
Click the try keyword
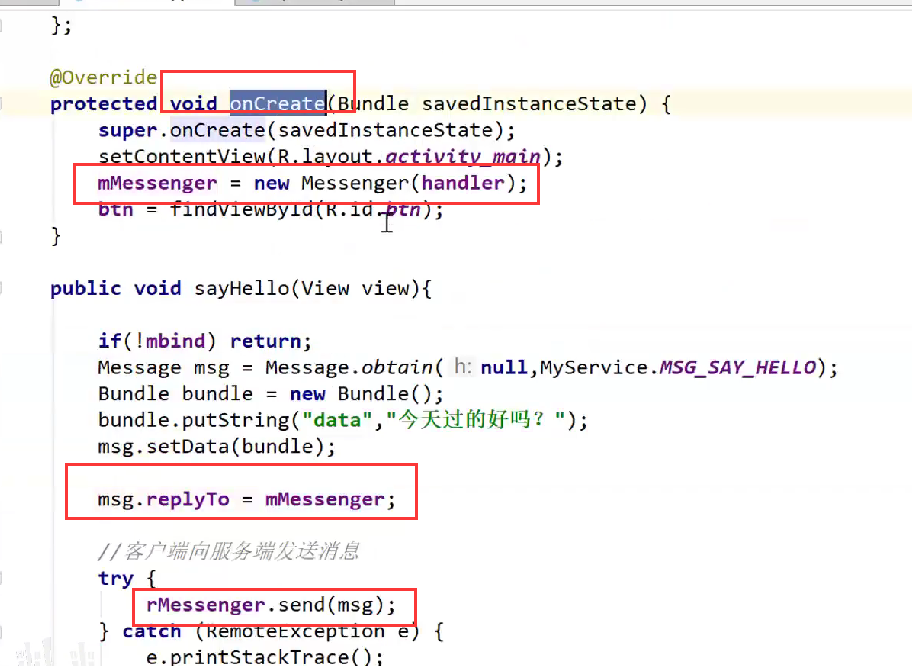(116, 579)
